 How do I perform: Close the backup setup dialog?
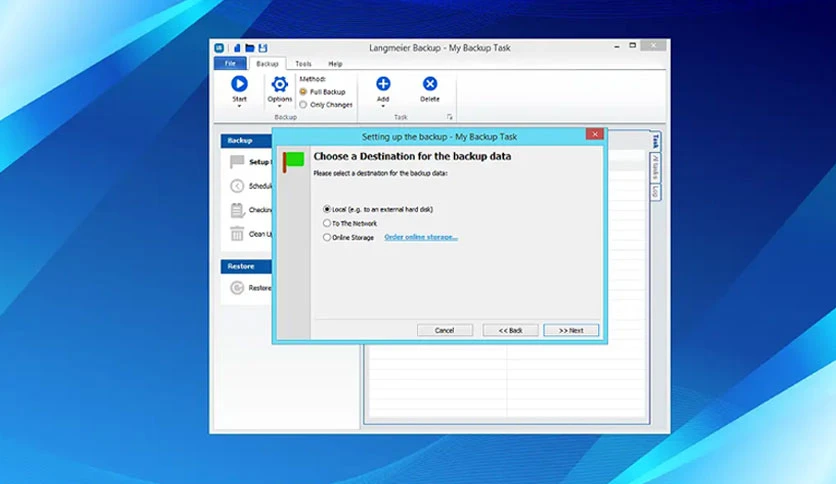tap(594, 134)
